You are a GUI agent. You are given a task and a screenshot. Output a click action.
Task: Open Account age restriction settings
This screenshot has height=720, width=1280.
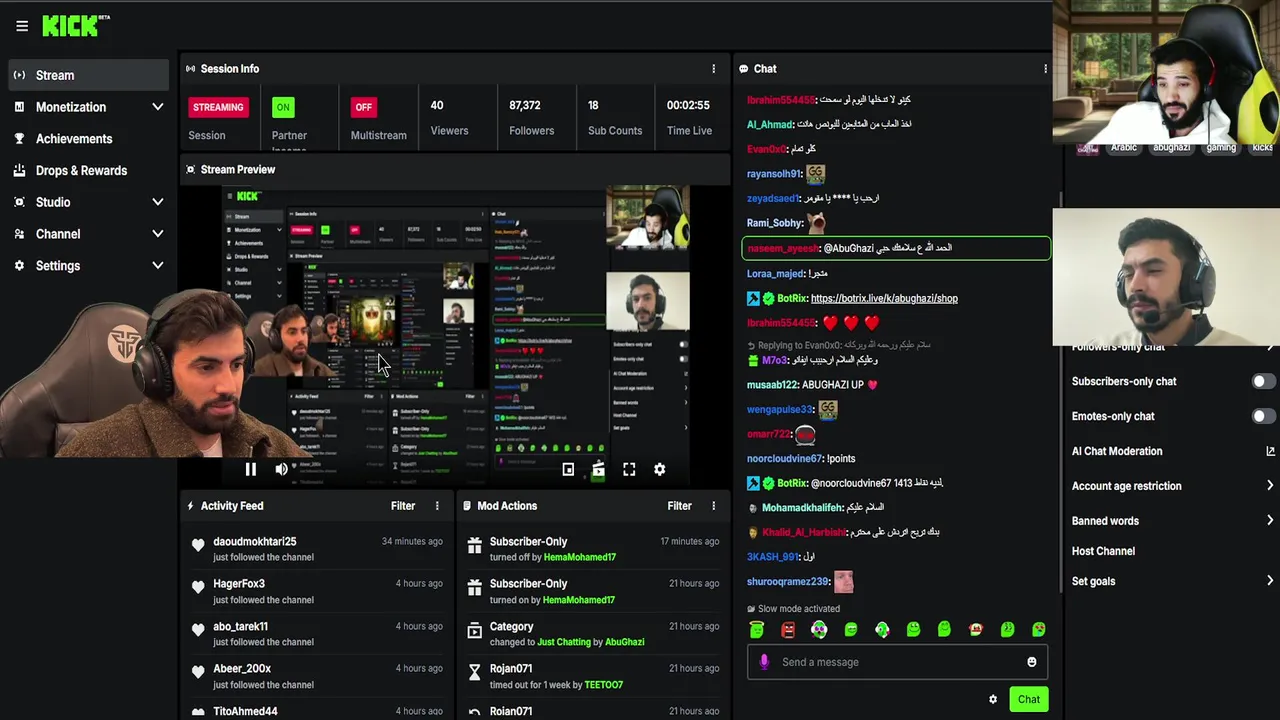pyautogui.click(x=1172, y=486)
